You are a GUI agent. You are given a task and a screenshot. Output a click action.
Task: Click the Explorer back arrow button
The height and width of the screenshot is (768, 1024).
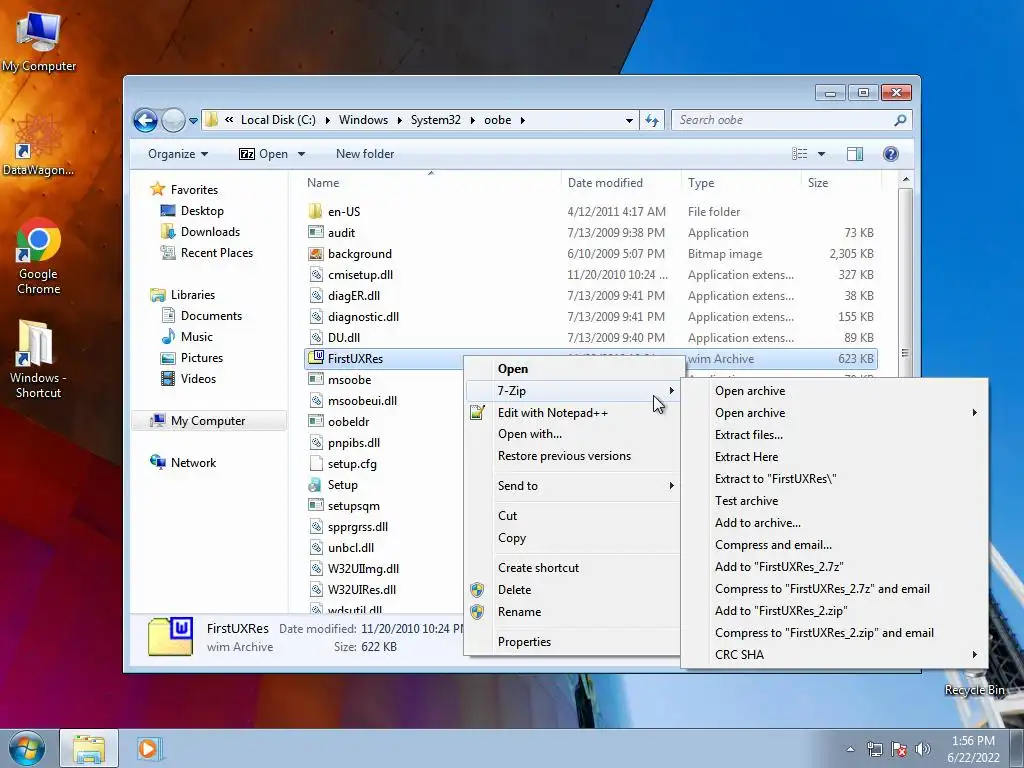[x=145, y=120]
